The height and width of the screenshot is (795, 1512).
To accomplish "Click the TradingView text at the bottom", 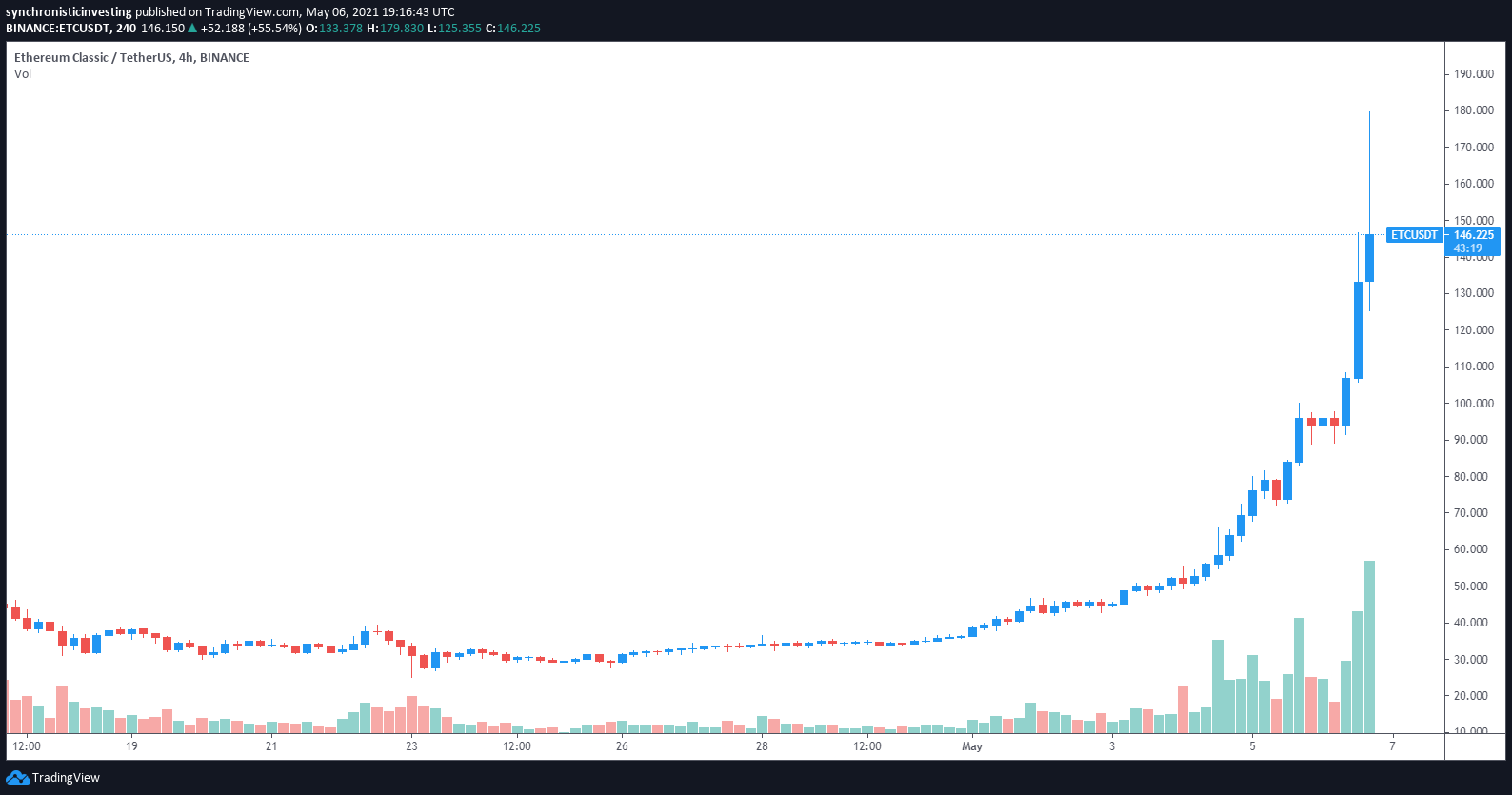I will (66, 778).
